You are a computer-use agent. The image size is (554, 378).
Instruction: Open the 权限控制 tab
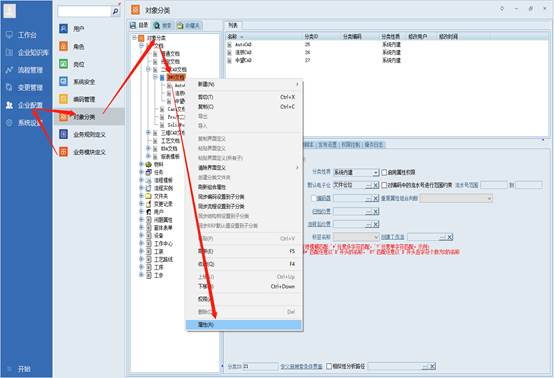pyautogui.click(x=351, y=144)
